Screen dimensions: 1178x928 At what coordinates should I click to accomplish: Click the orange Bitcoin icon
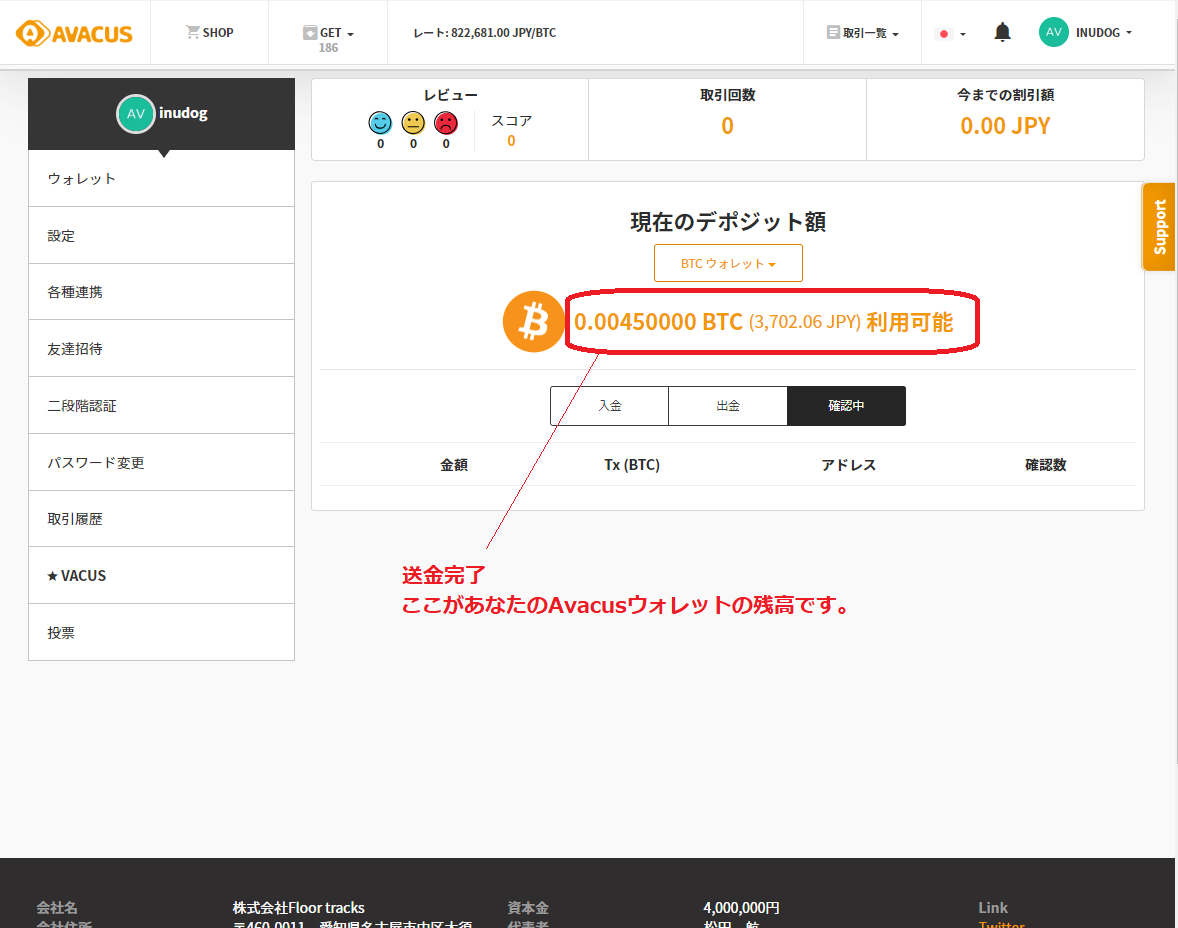pos(534,322)
